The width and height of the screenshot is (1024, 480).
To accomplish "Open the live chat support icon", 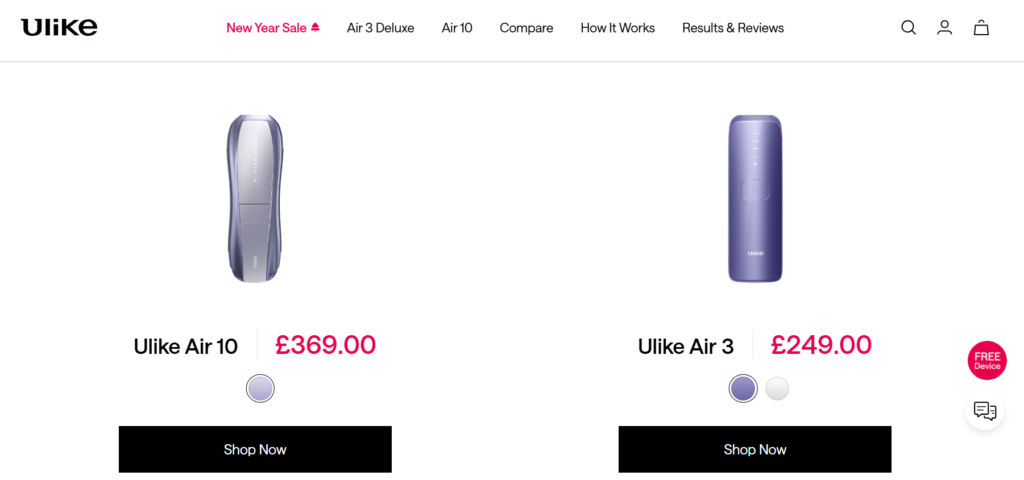I will coord(985,410).
